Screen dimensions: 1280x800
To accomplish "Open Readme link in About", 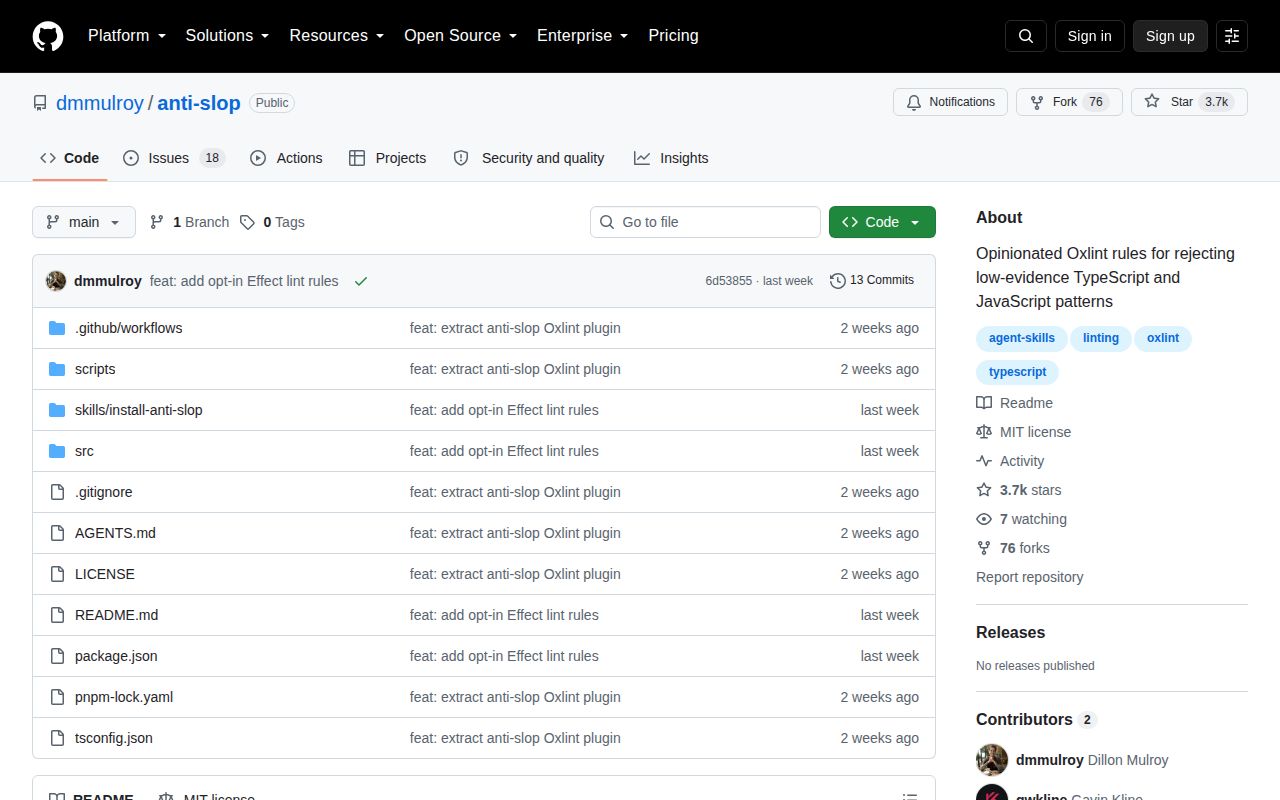I will pyautogui.click(x=1015, y=403).
